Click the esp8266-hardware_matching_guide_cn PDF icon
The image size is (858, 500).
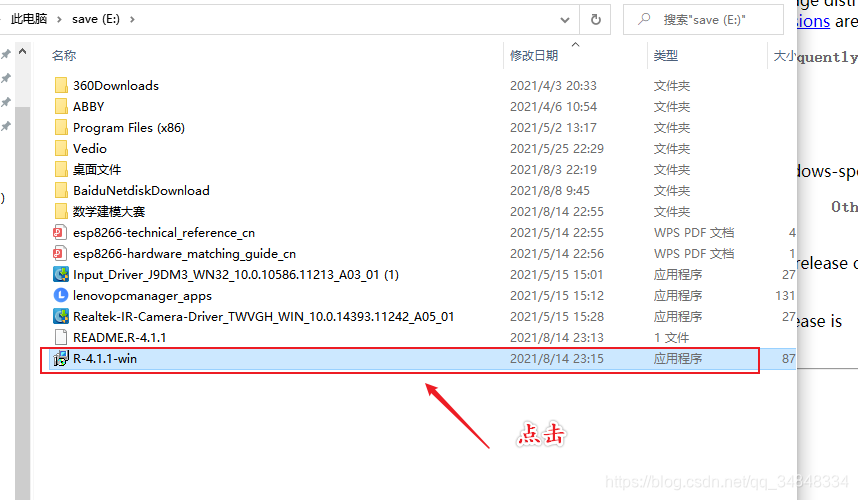[60, 253]
